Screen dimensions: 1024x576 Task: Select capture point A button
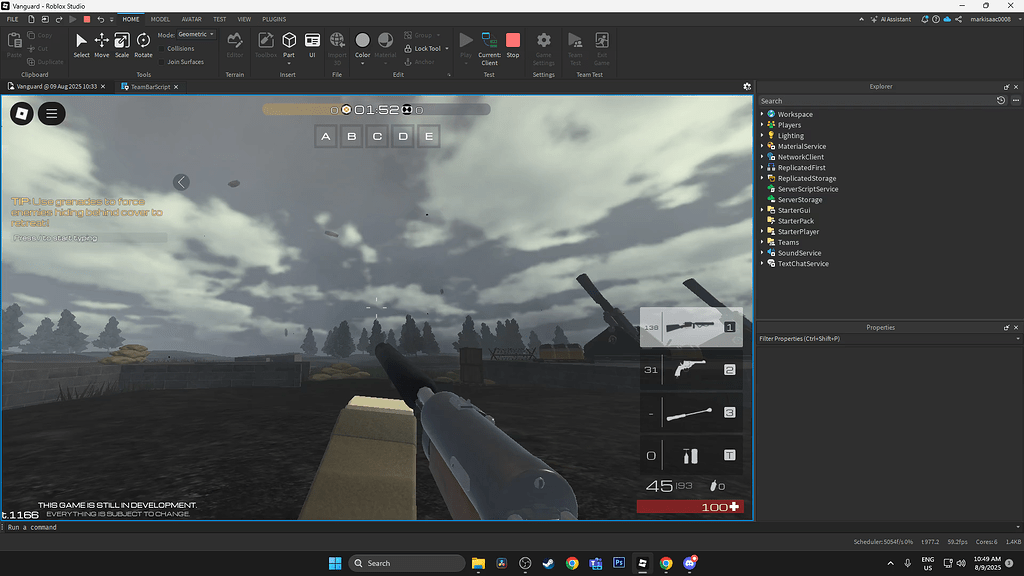pos(326,136)
